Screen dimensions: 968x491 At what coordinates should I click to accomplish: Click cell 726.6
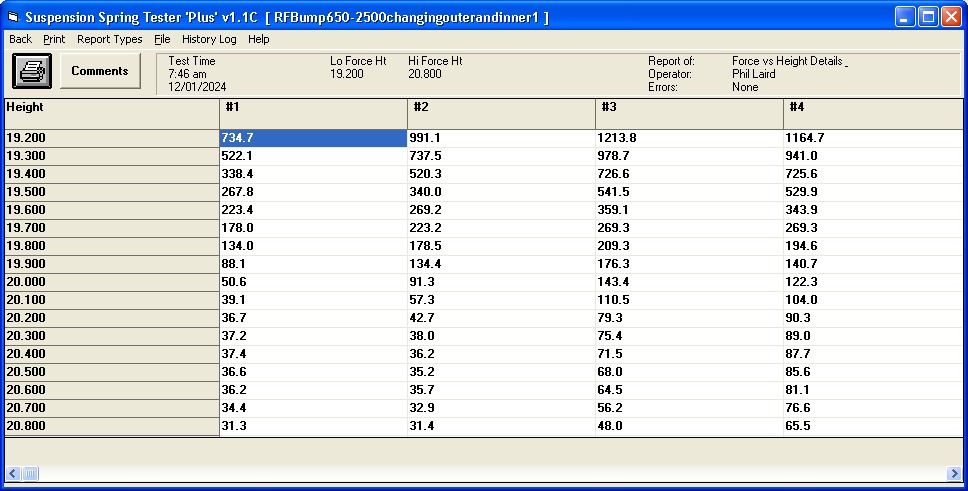pos(689,174)
